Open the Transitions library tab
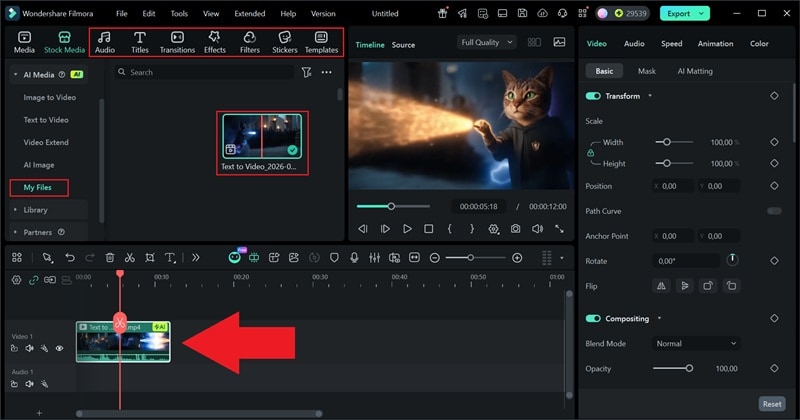 point(177,42)
